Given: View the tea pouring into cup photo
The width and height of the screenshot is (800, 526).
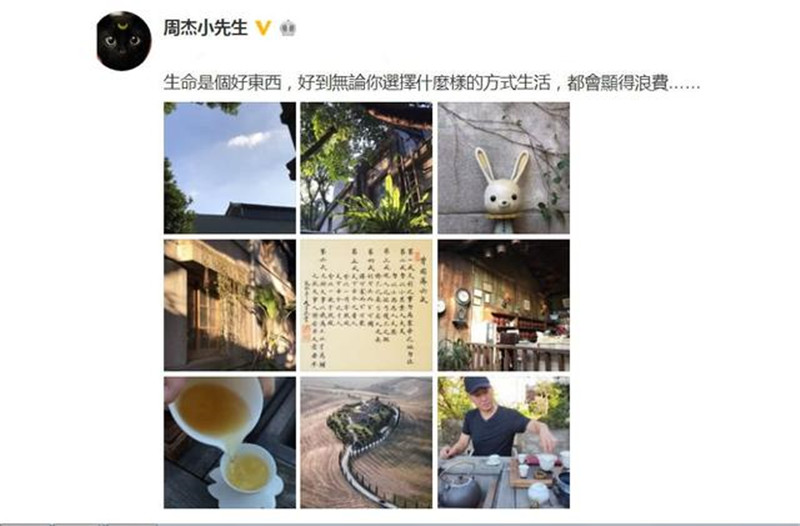Looking at the screenshot, I should click(230, 442).
